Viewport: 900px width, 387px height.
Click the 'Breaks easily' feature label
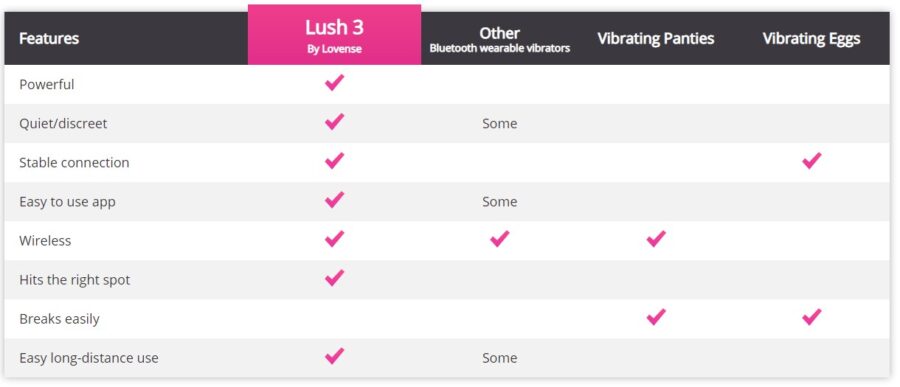(x=59, y=319)
